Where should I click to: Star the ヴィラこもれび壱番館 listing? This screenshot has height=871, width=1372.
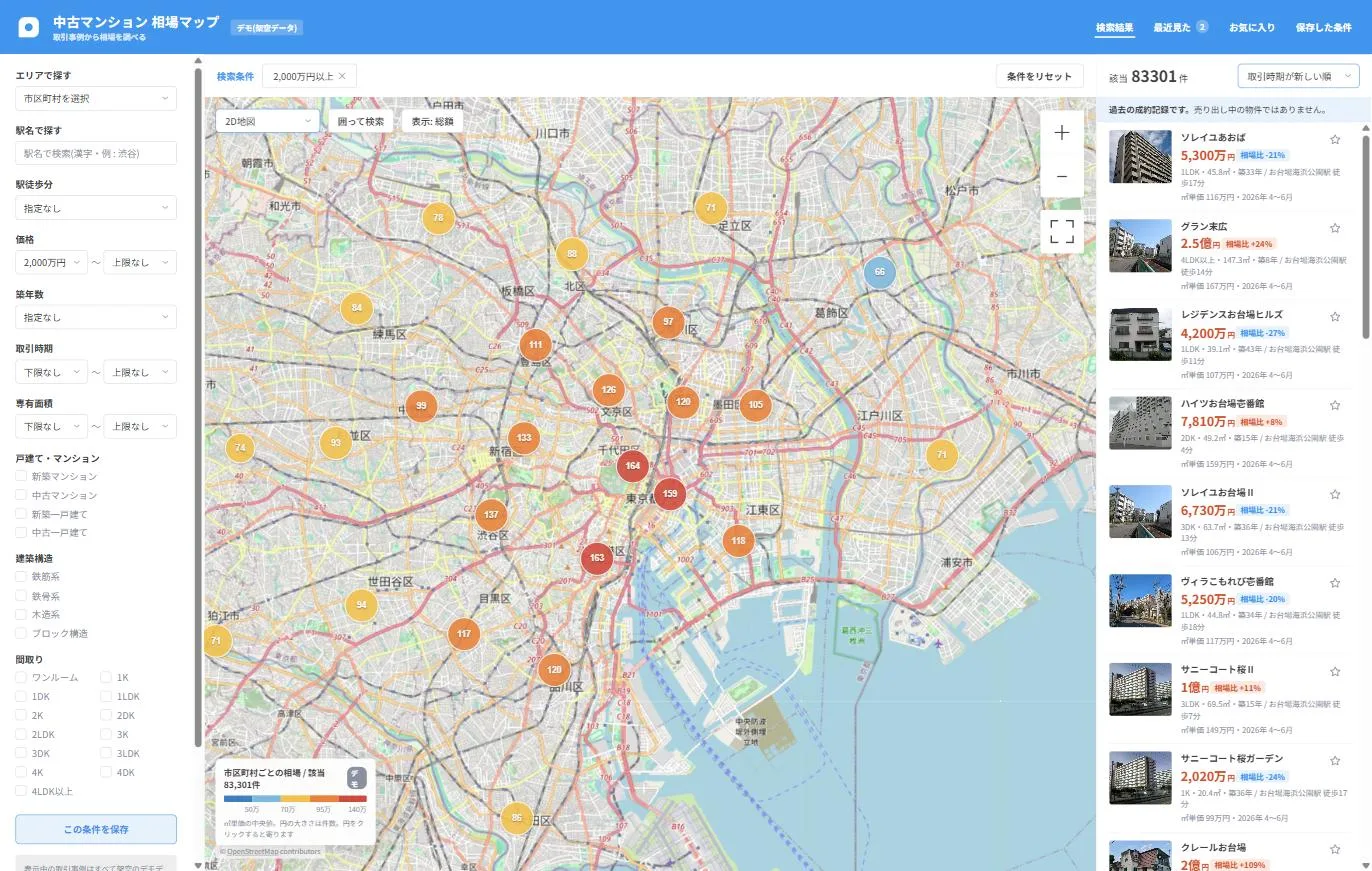pyautogui.click(x=1335, y=583)
